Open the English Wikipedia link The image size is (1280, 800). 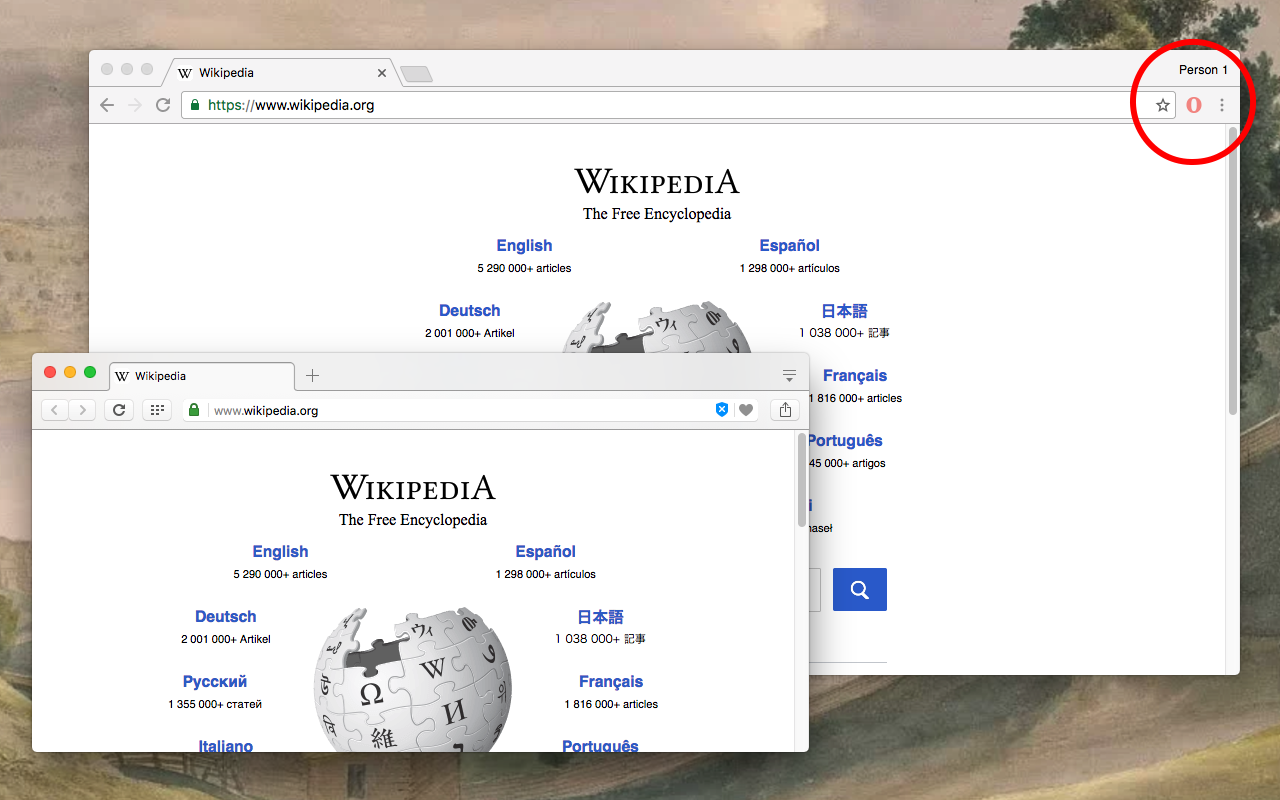coord(280,551)
